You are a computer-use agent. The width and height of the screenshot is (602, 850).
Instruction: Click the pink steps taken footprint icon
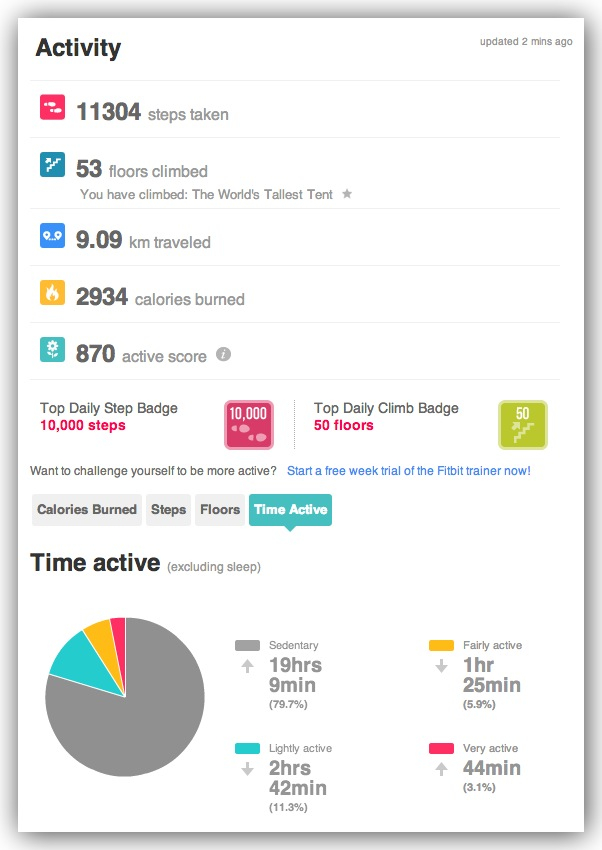(x=52, y=107)
